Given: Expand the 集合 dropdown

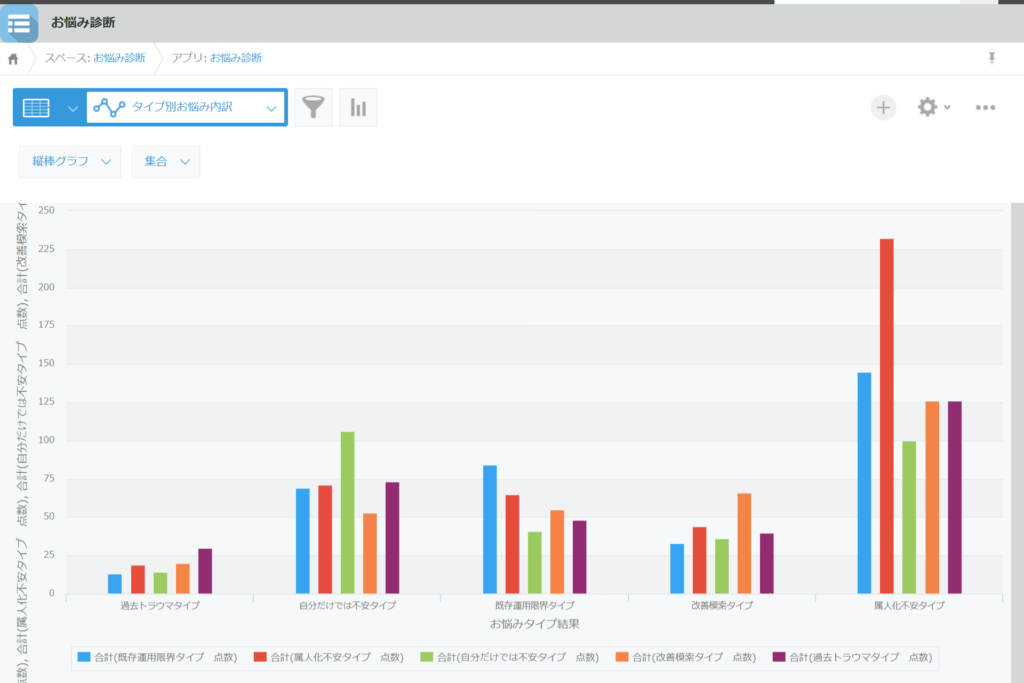Looking at the screenshot, I should 165,162.
